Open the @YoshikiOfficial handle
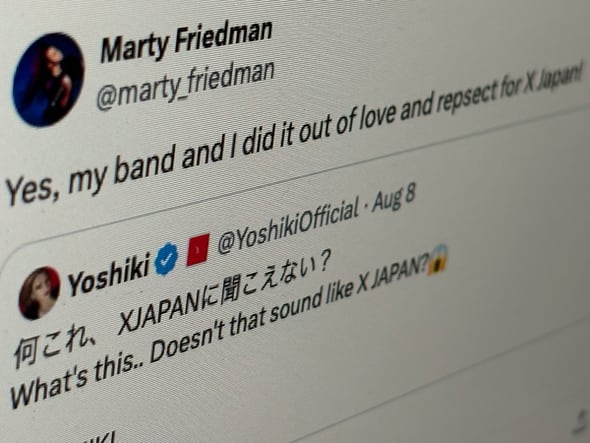 289,228
